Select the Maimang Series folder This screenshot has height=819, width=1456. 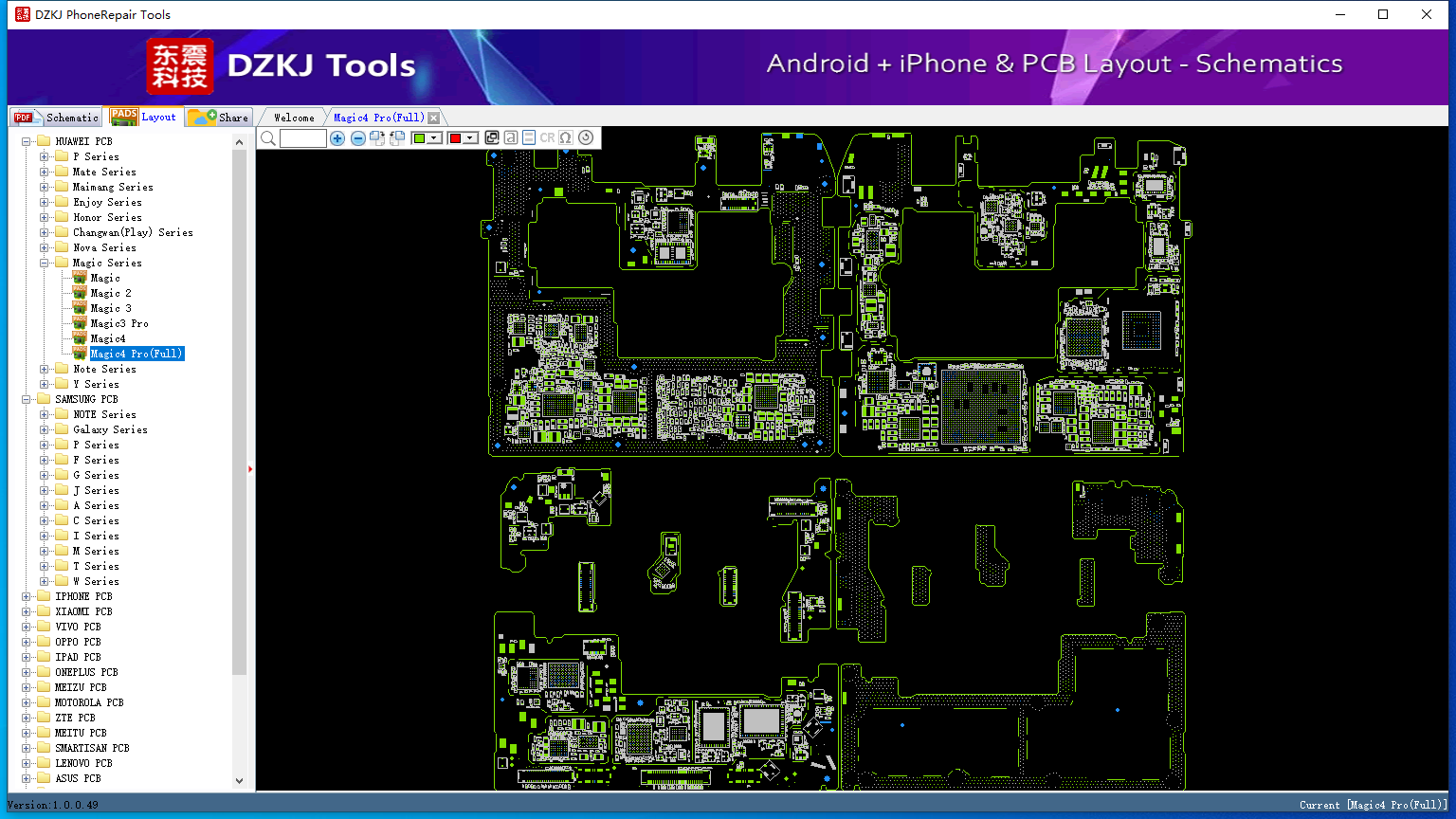coord(113,187)
